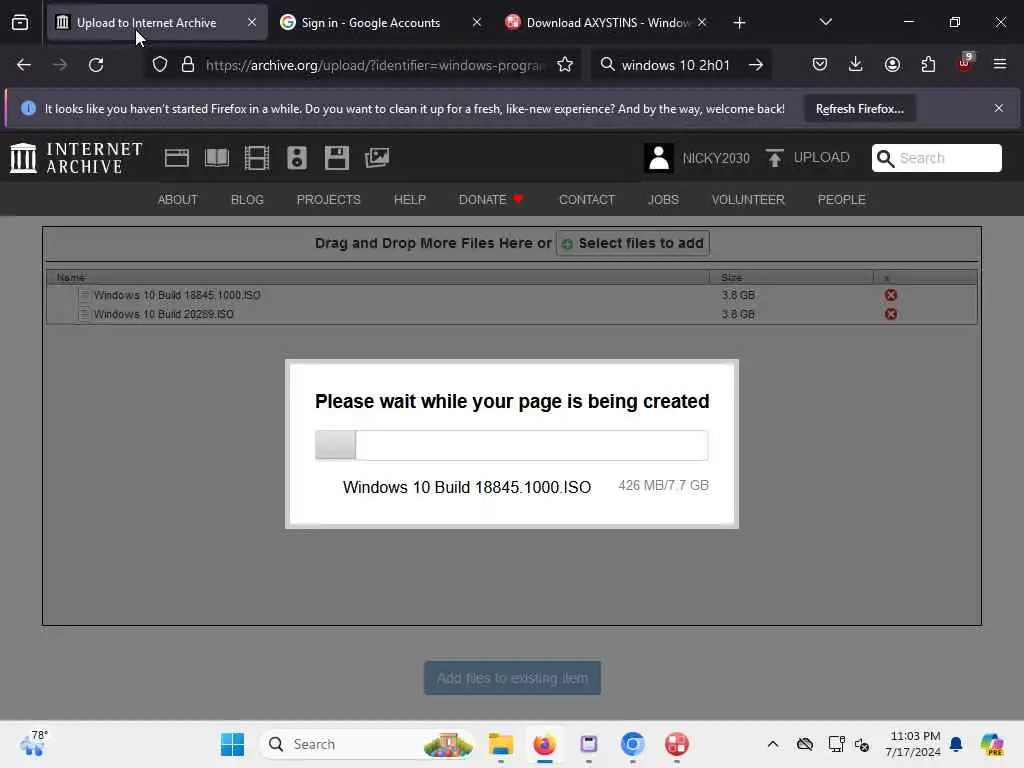Open the PEOPLE page link
Viewport: 1024px width, 768px height.
tap(841, 200)
